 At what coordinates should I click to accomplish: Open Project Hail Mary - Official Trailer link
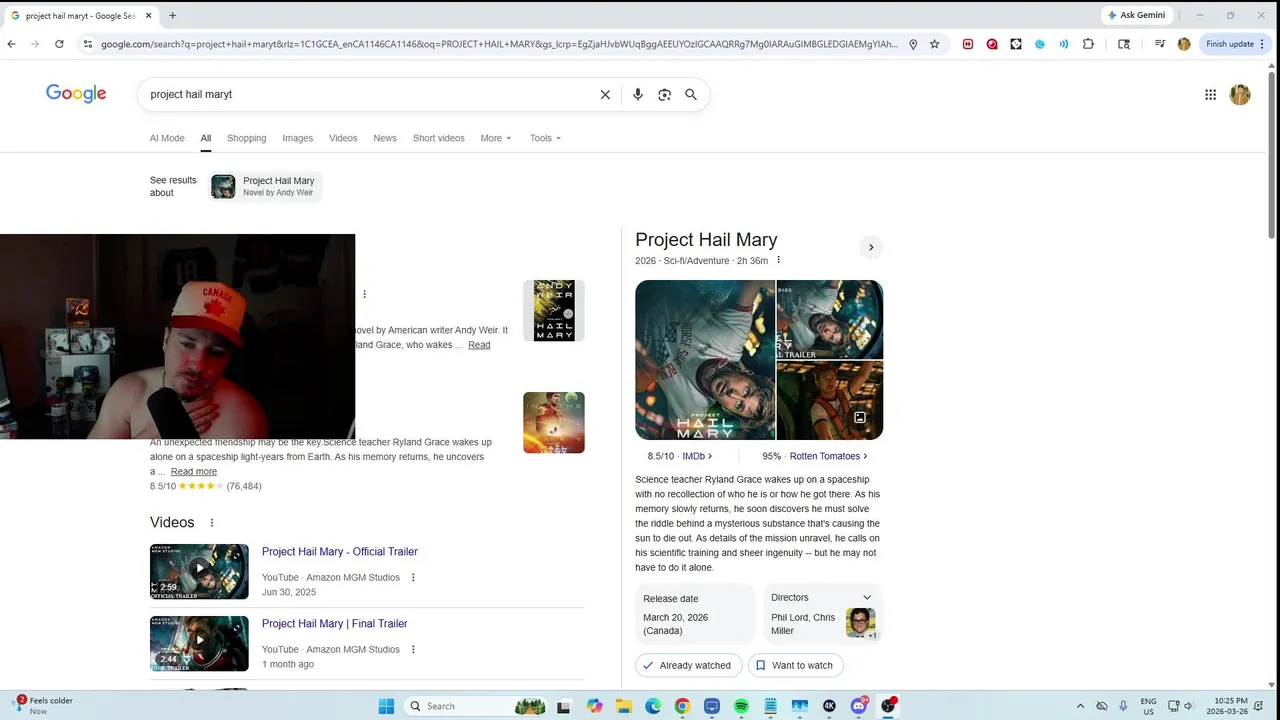(340, 552)
